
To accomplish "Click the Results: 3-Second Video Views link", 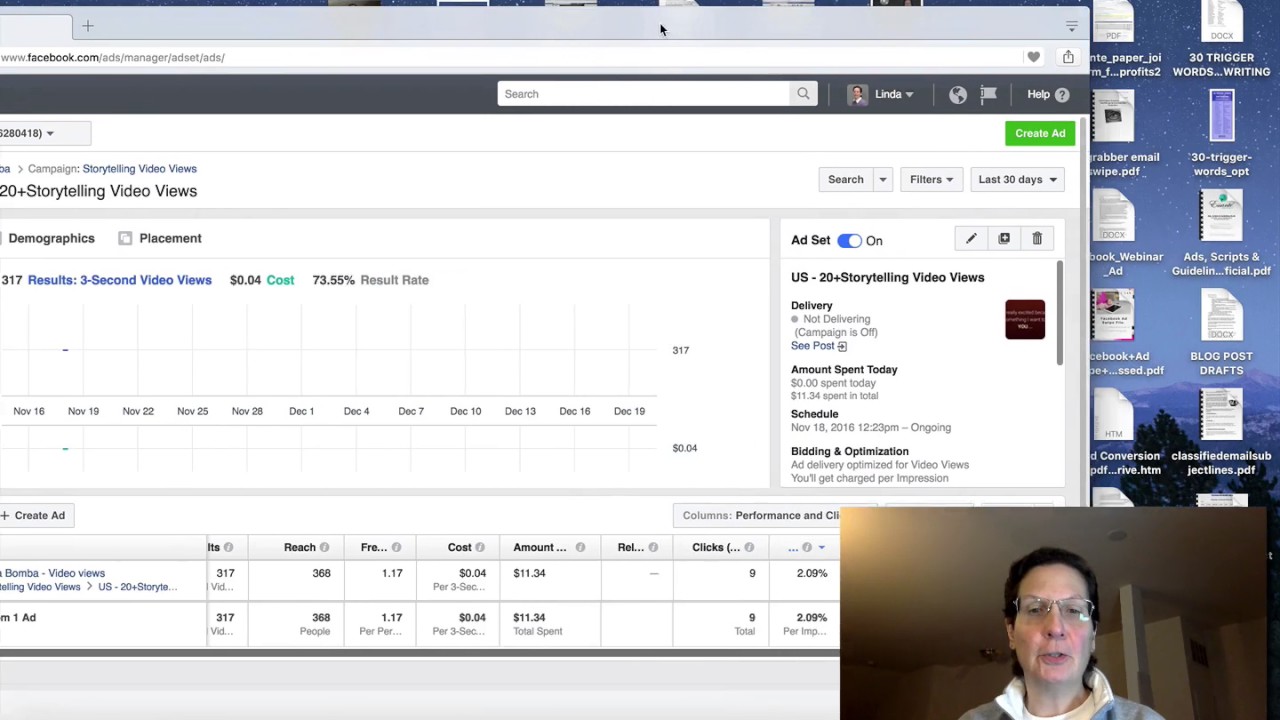I will click(119, 280).
